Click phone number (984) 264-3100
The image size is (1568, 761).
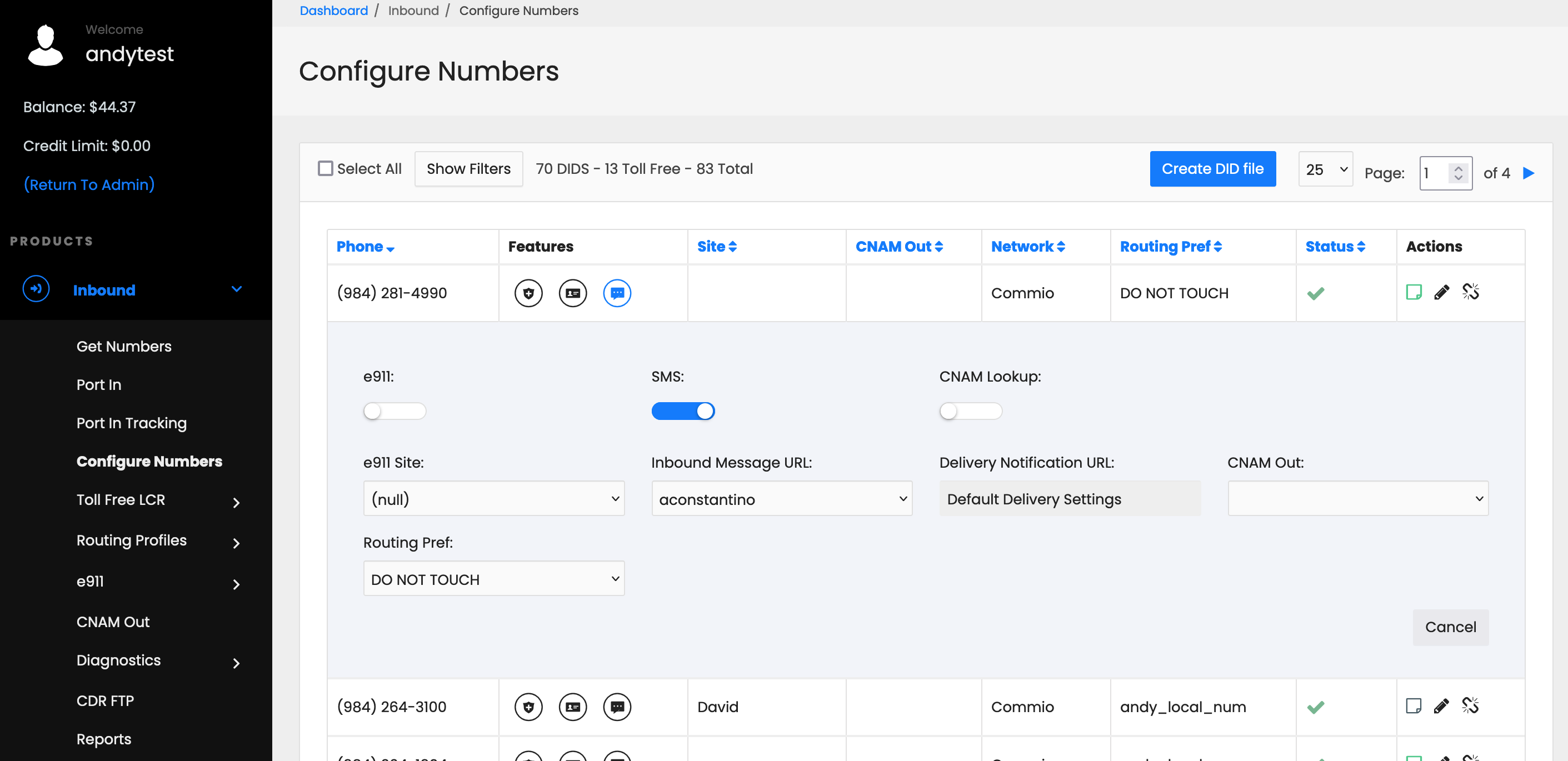click(x=392, y=707)
